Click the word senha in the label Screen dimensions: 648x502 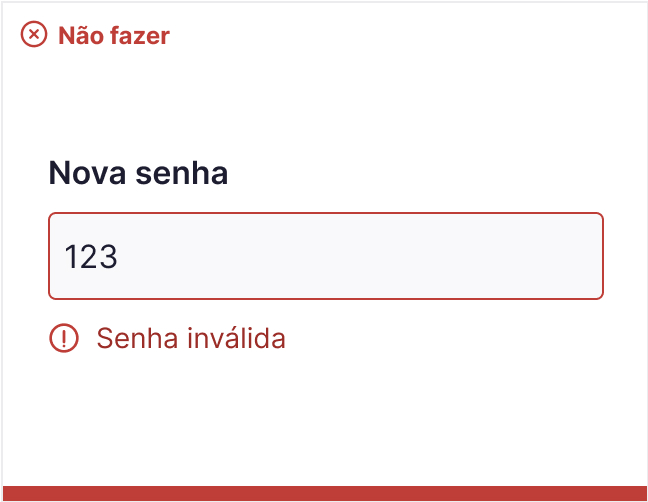182,173
